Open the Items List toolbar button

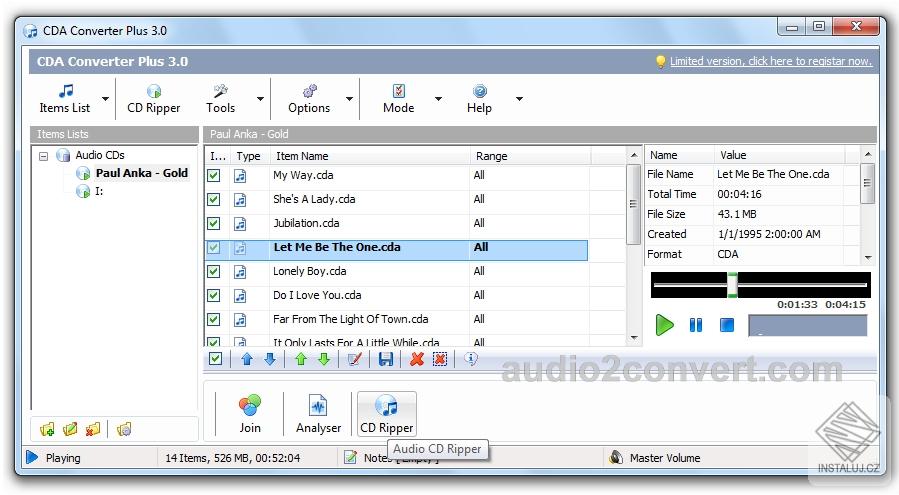[64, 99]
